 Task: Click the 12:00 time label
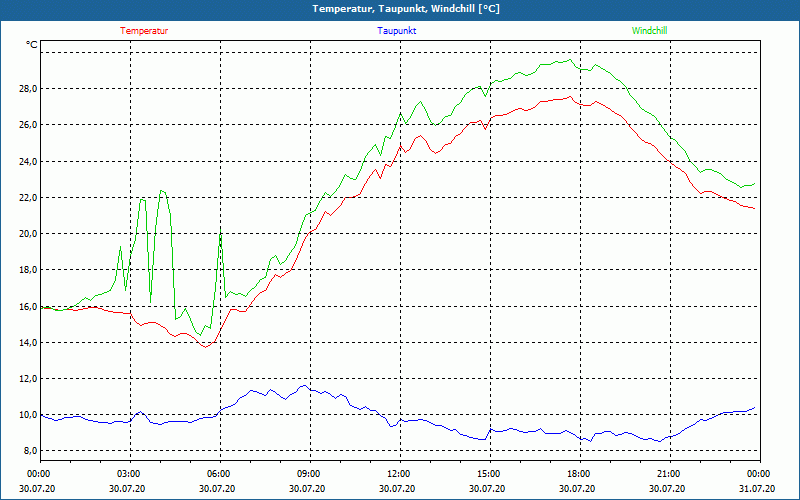click(x=397, y=474)
